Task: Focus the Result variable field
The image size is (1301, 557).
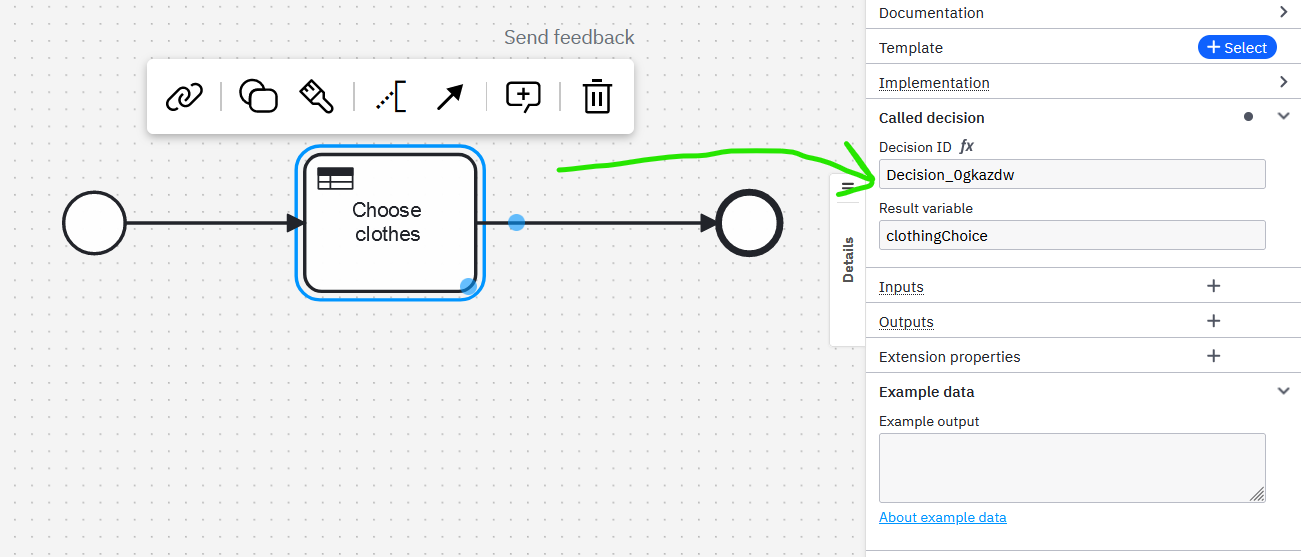Action: point(1072,235)
